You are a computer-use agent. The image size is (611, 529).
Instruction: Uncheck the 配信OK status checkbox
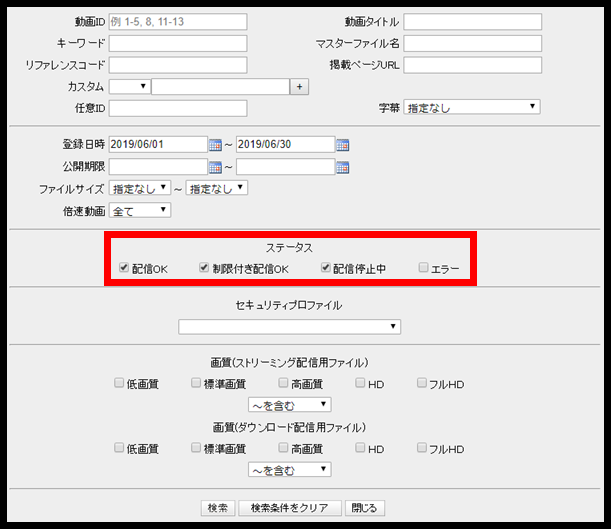(124, 267)
